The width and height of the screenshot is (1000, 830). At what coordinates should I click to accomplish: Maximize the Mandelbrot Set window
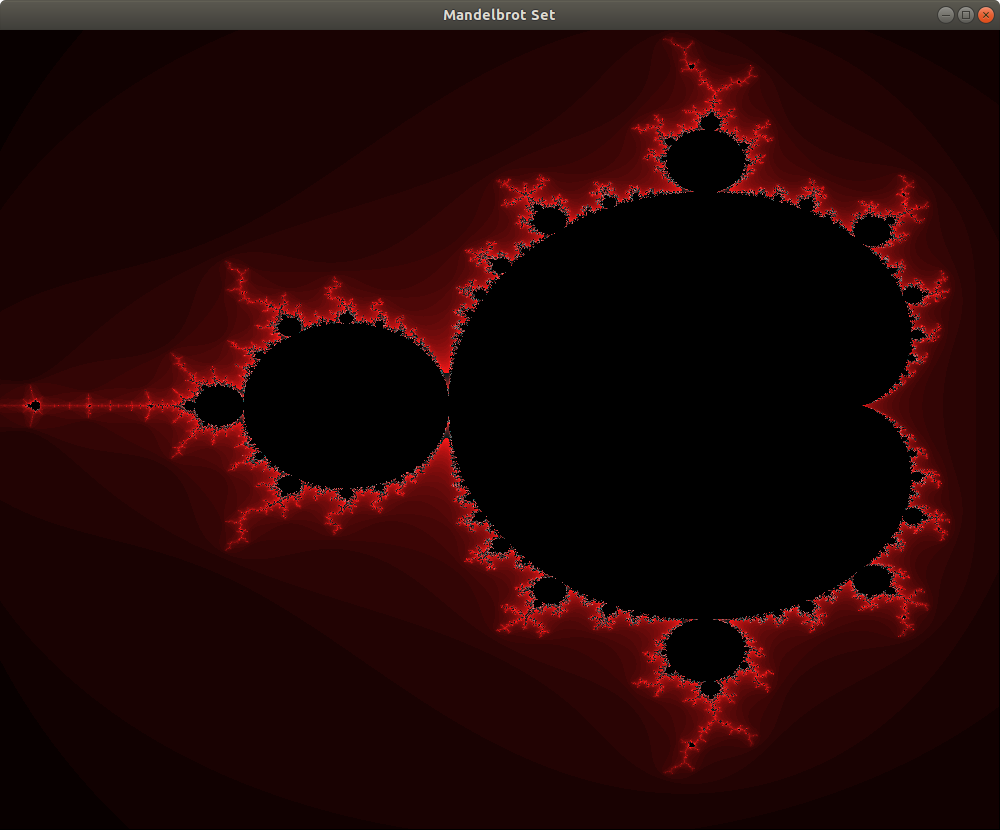coord(965,14)
